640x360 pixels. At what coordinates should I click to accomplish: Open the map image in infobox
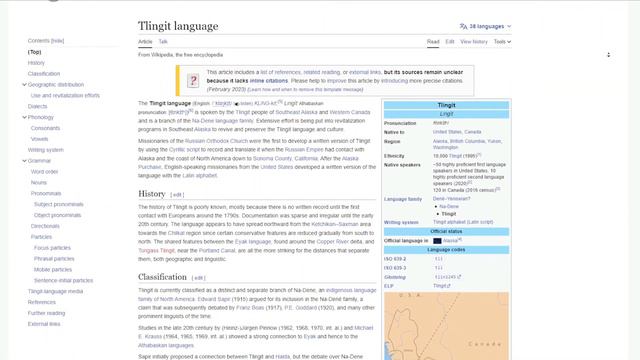(446, 326)
